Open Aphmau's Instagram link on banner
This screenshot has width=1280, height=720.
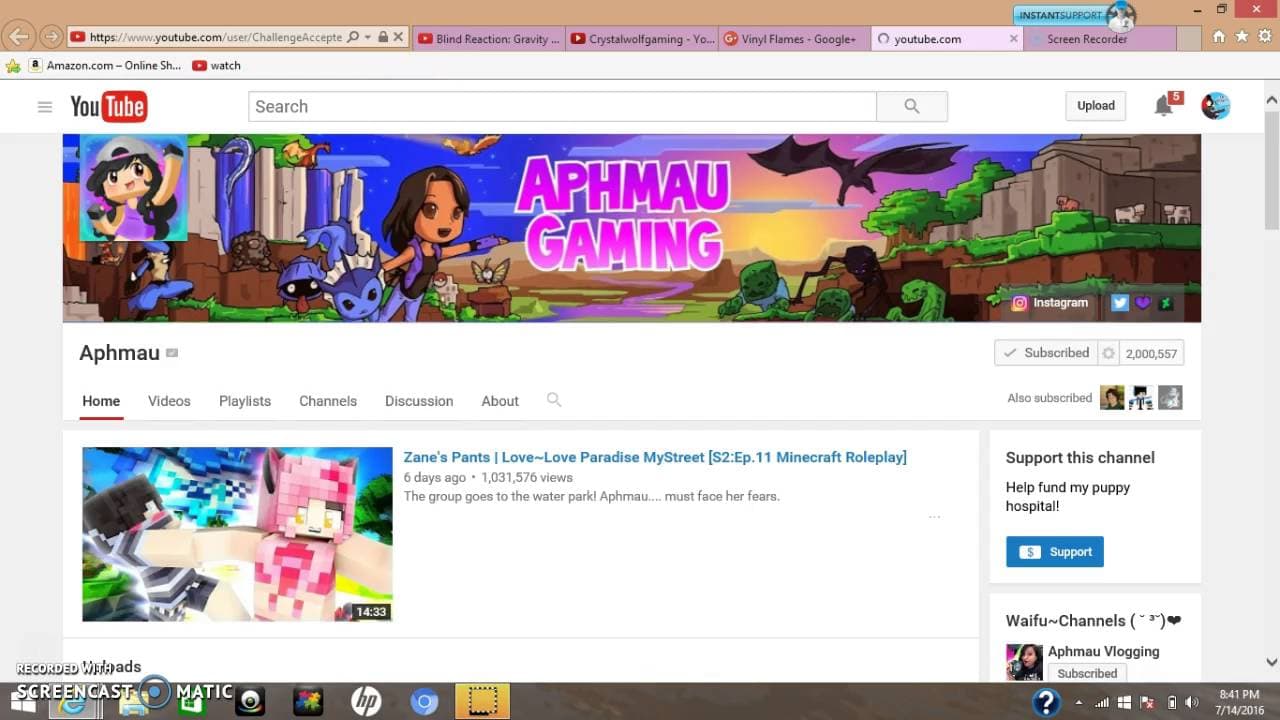(1050, 303)
